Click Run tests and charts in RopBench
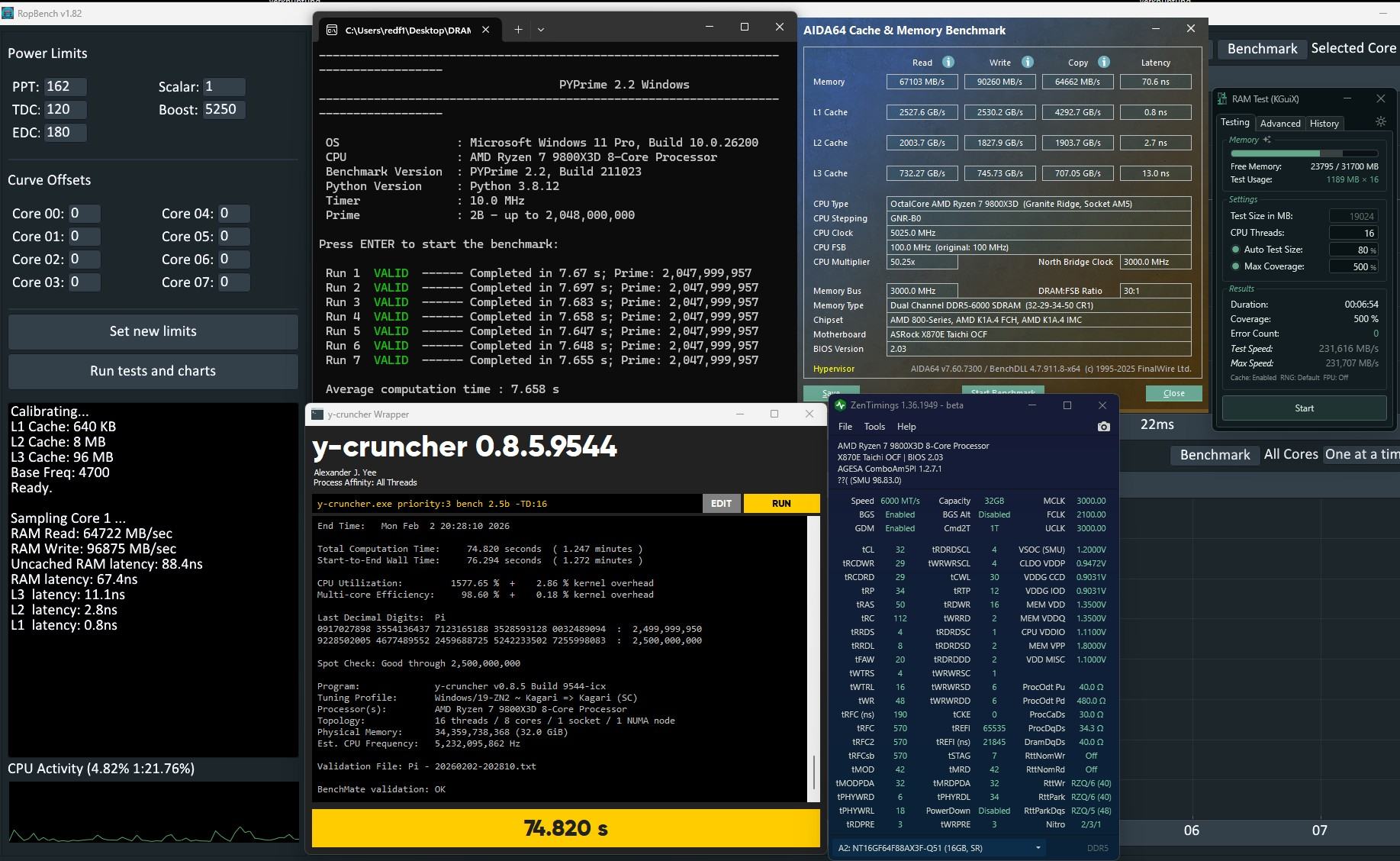The width and height of the screenshot is (1400, 861). (153, 371)
